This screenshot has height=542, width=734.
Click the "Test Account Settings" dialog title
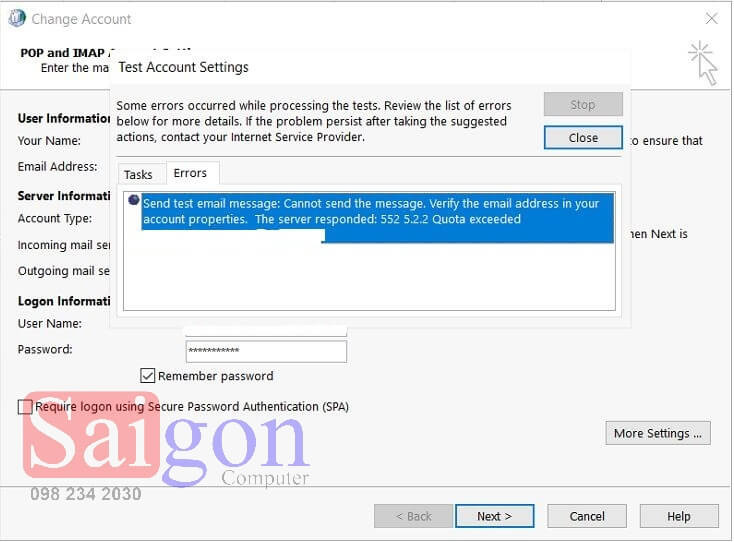click(184, 67)
